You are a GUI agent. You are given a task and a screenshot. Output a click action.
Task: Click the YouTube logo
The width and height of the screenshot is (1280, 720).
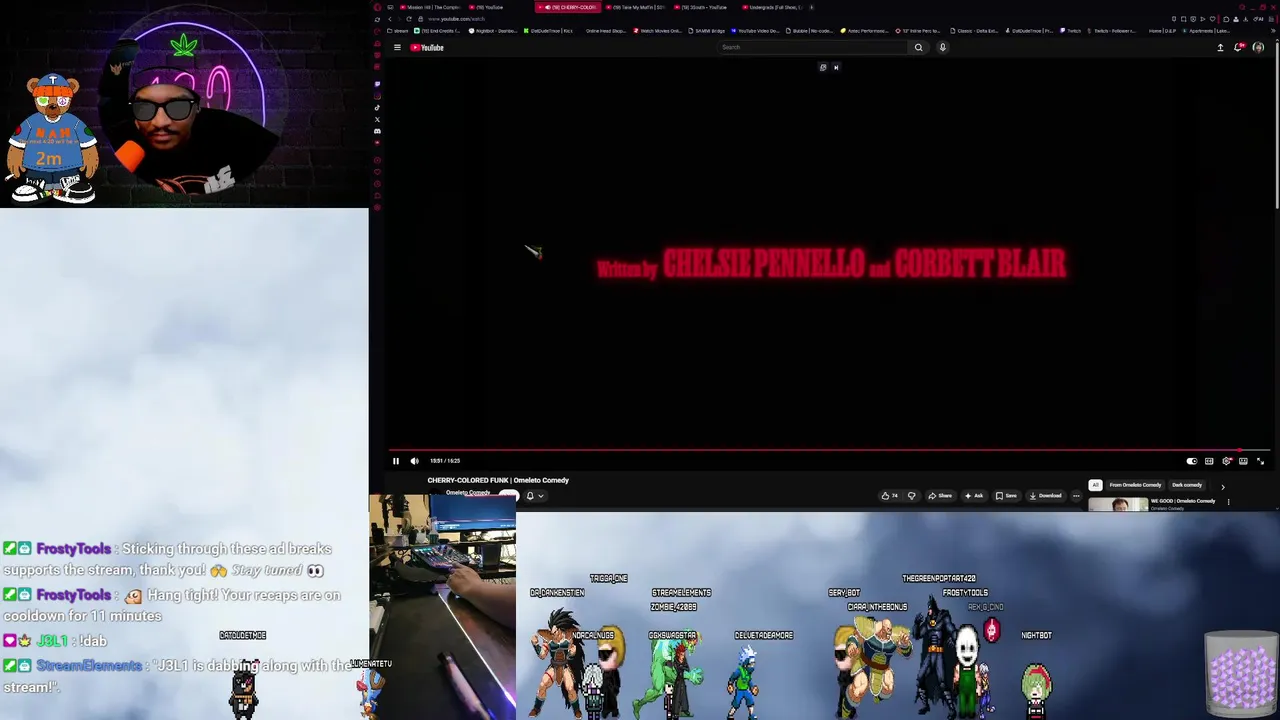pos(427,47)
